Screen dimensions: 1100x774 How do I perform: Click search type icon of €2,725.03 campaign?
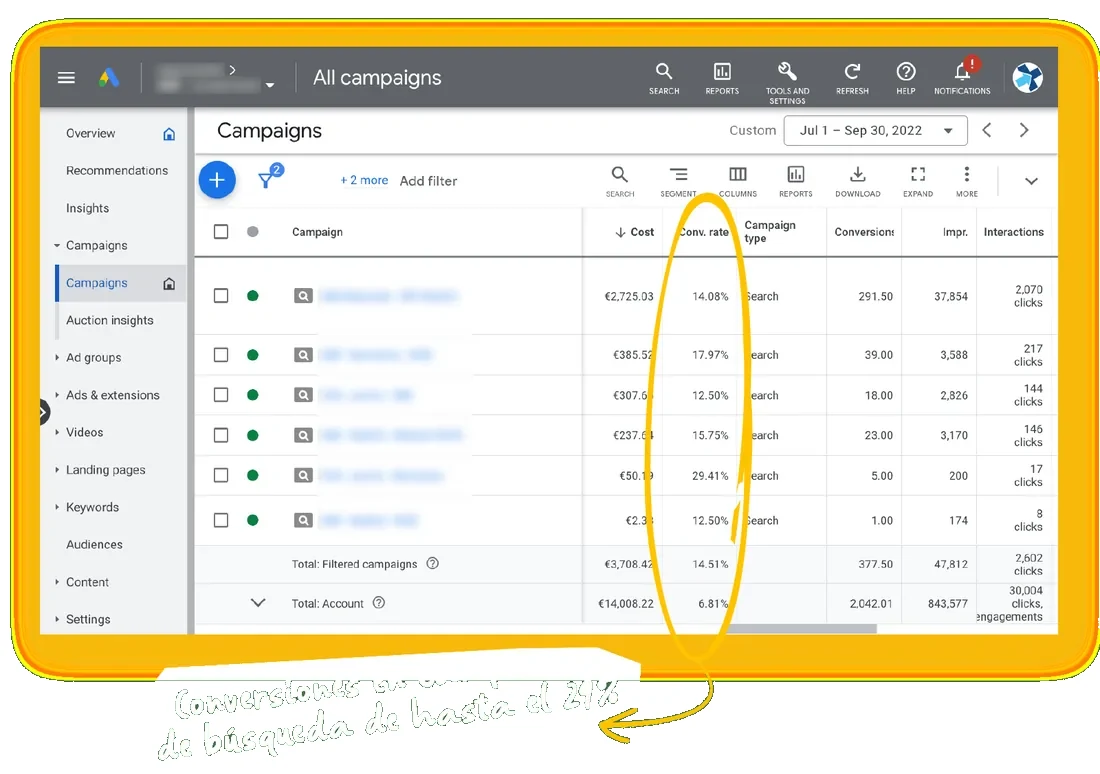[303, 296]
